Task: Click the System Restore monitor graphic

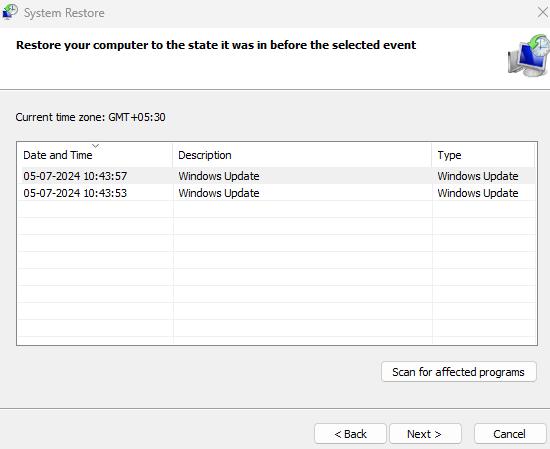Action: (x=529, y=55)
